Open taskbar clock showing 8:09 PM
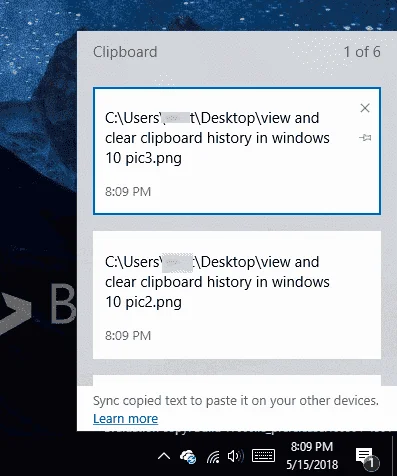Image resolution: width=397 pixels, height=476 pixels. pos(312,447)
